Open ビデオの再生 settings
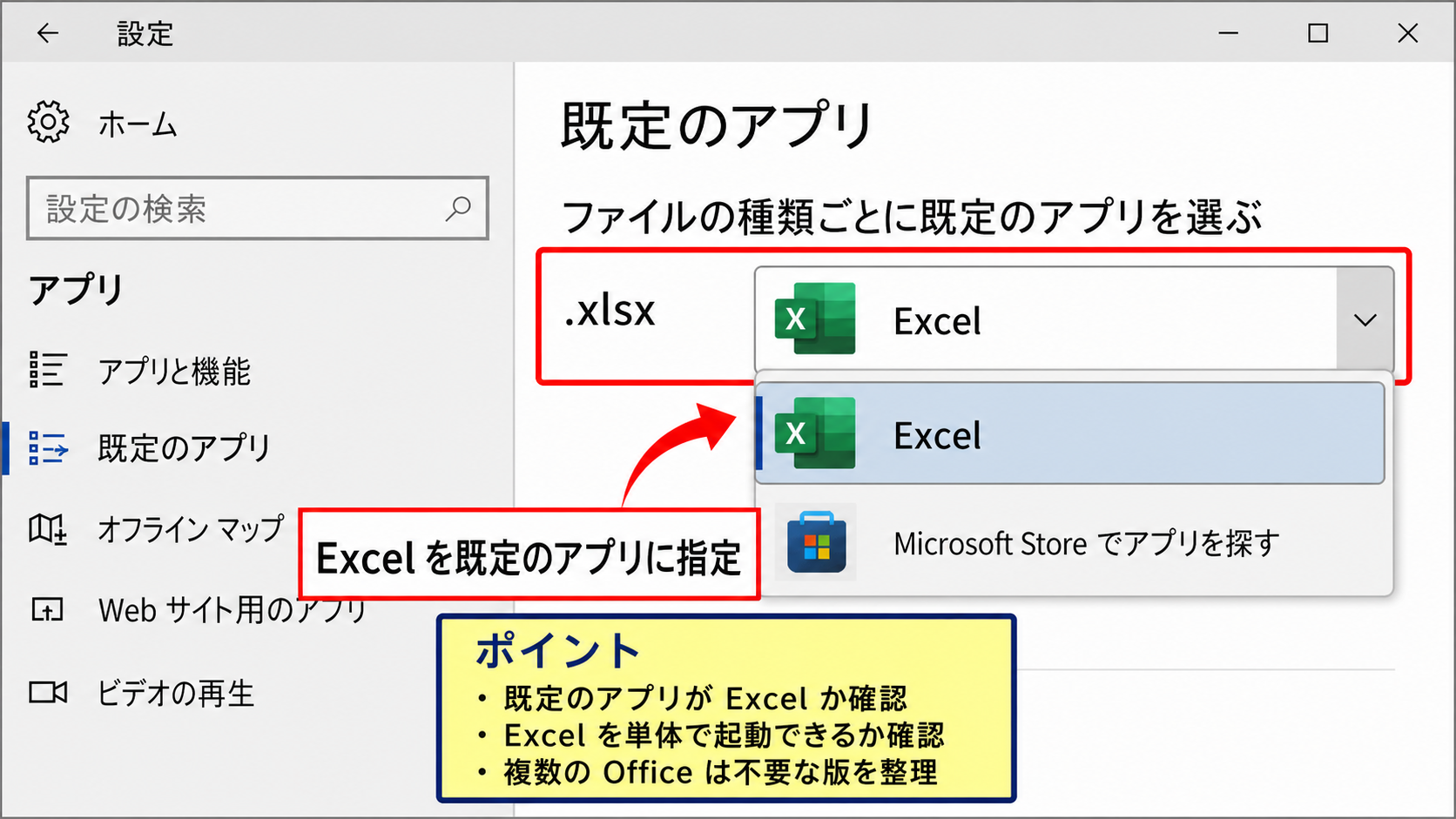 tap(176, 694)
